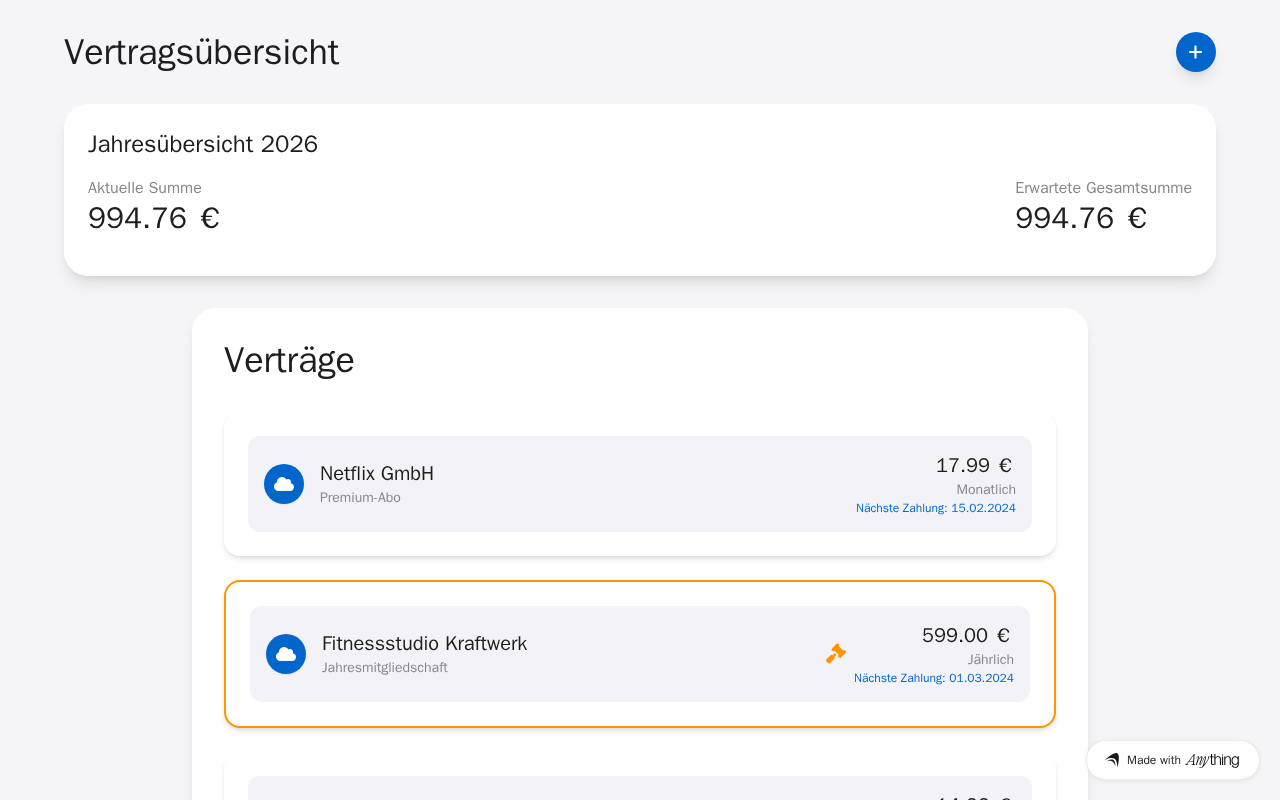Viewport: 1280px width, 800px height.
Task: Click the Anything logo icon in badge
Action: (x=1112, y=760)
